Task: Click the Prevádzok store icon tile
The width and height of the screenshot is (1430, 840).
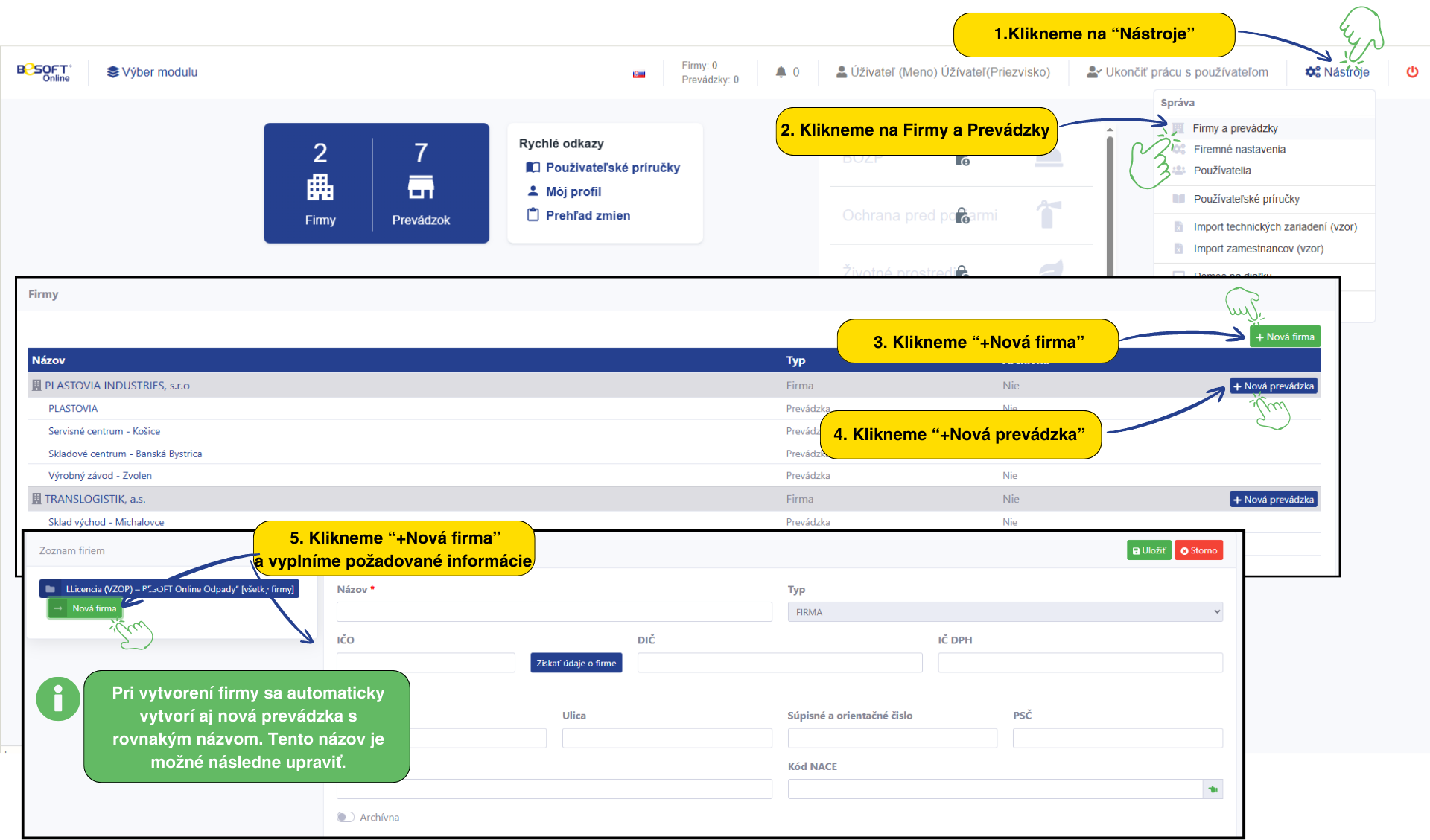Action: pyautogui.click(x=421, y=186)
